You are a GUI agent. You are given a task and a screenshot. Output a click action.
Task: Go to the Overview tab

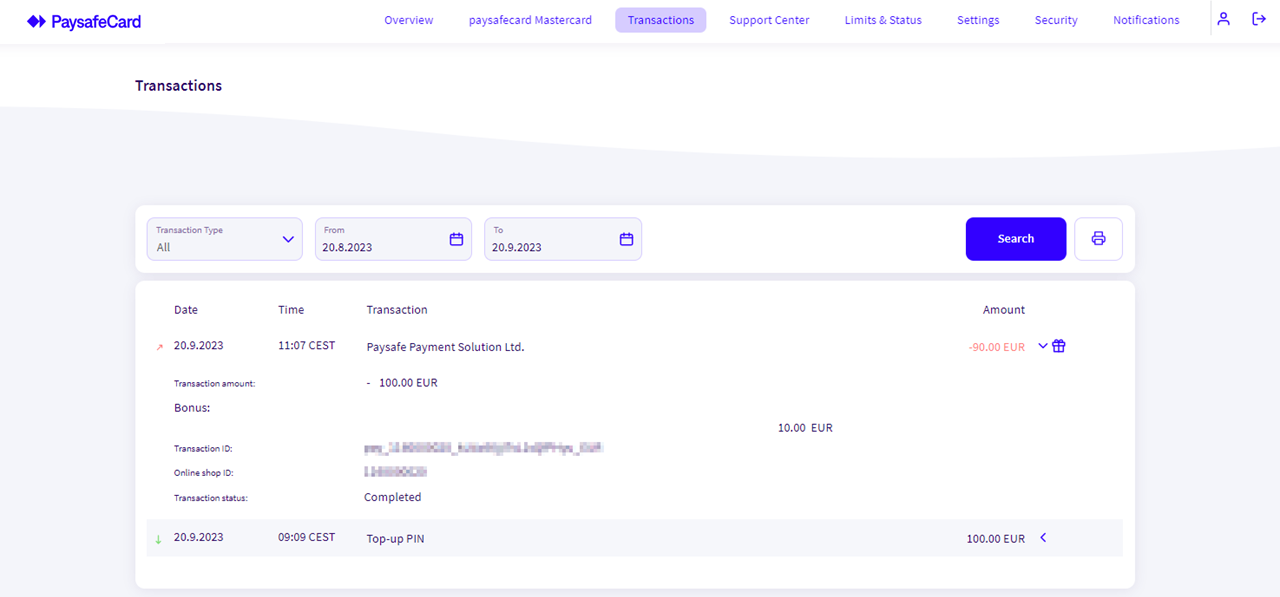pos(409,20)
